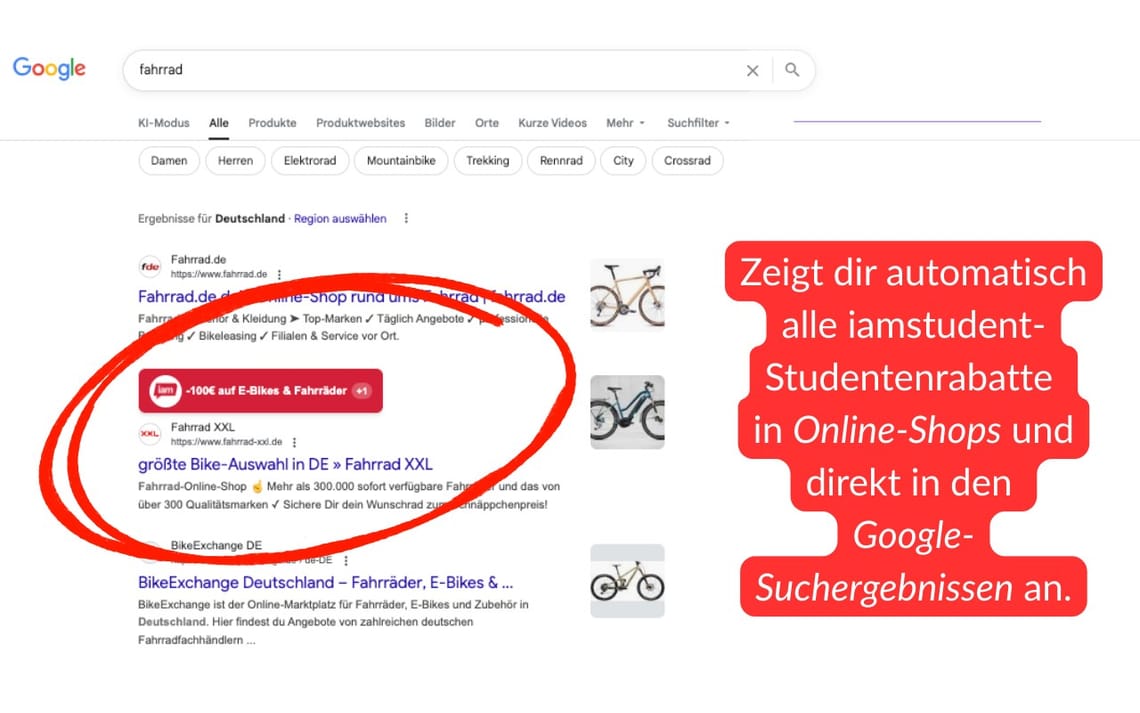The height and width of the screenshot is (713, 1140).
Task: Enable the Mountainbike filter
Action: coord(400,160)
